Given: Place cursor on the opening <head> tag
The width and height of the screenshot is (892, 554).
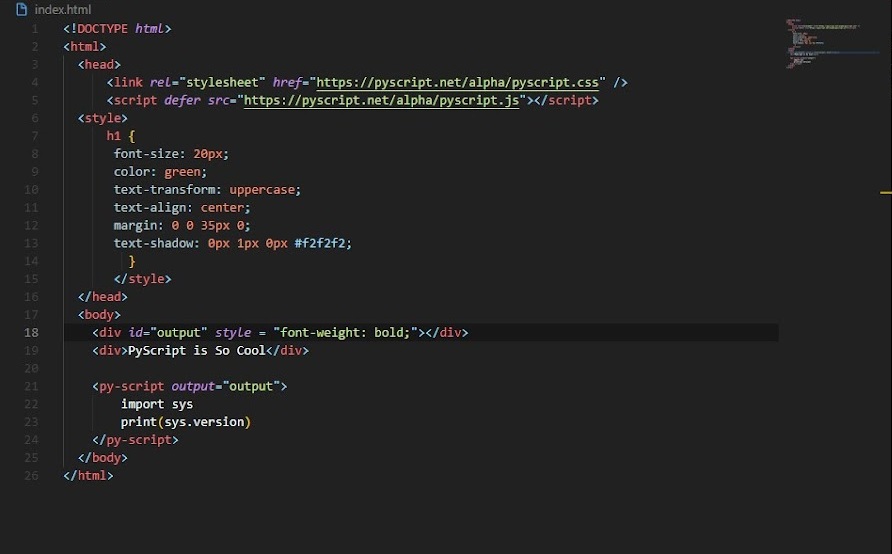Looking at the screenshot, I should click(x=100, y=65).
